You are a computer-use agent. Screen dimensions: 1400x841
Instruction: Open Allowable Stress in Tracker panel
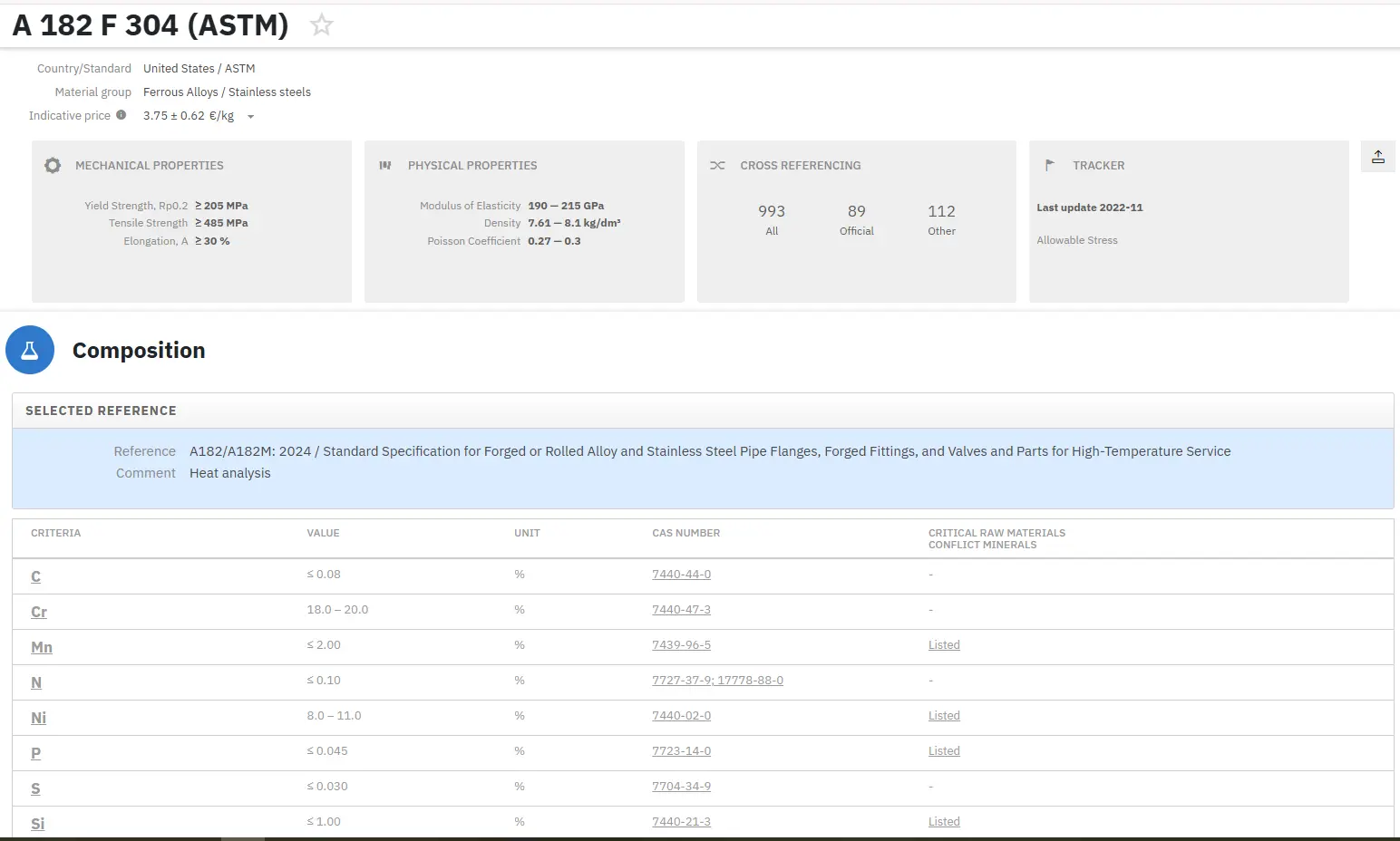(x=1077, y=240)
